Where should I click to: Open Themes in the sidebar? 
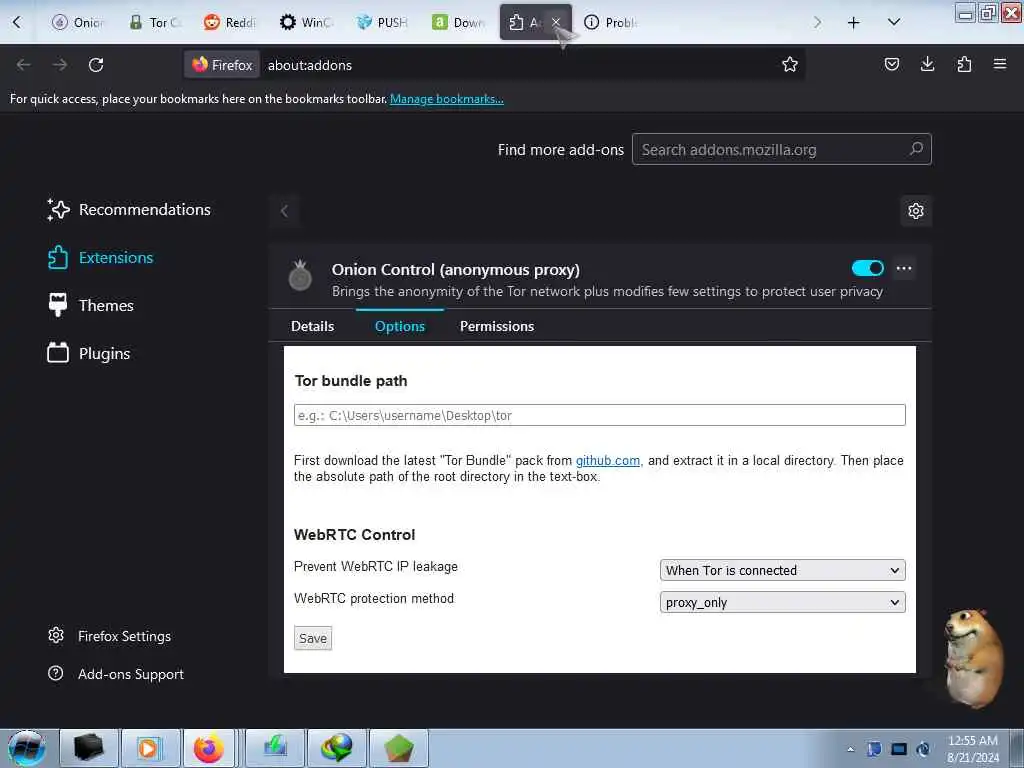pos(91,305)
